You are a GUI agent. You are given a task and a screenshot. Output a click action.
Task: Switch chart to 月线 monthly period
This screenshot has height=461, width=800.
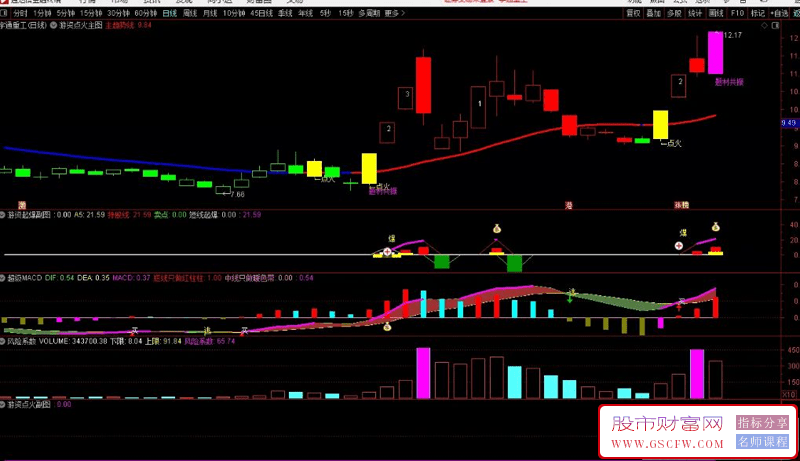tap(210, 13)
